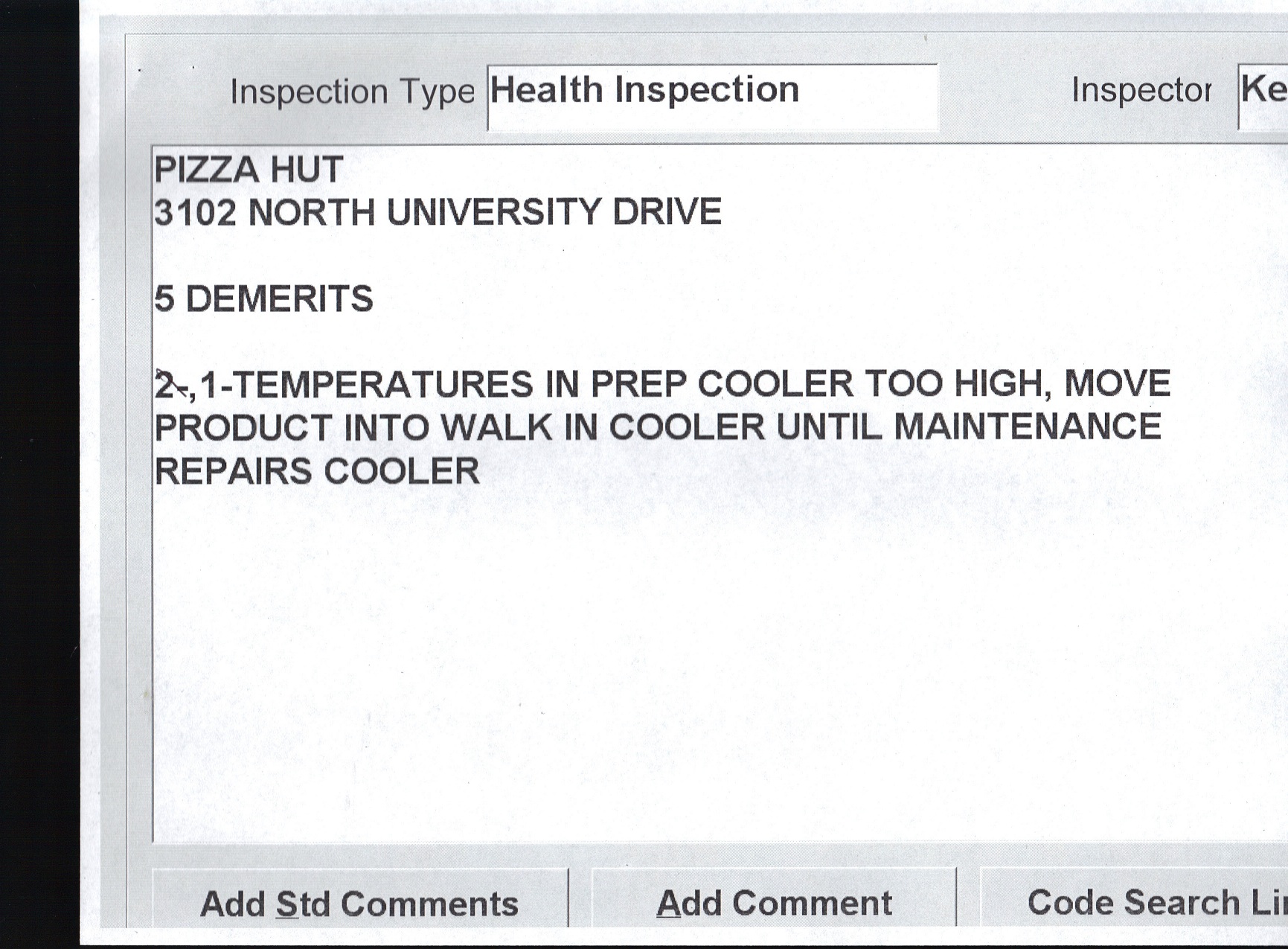Click the Add Std Comments button
Screen dimensions: 1288x949
pos(359,904)
